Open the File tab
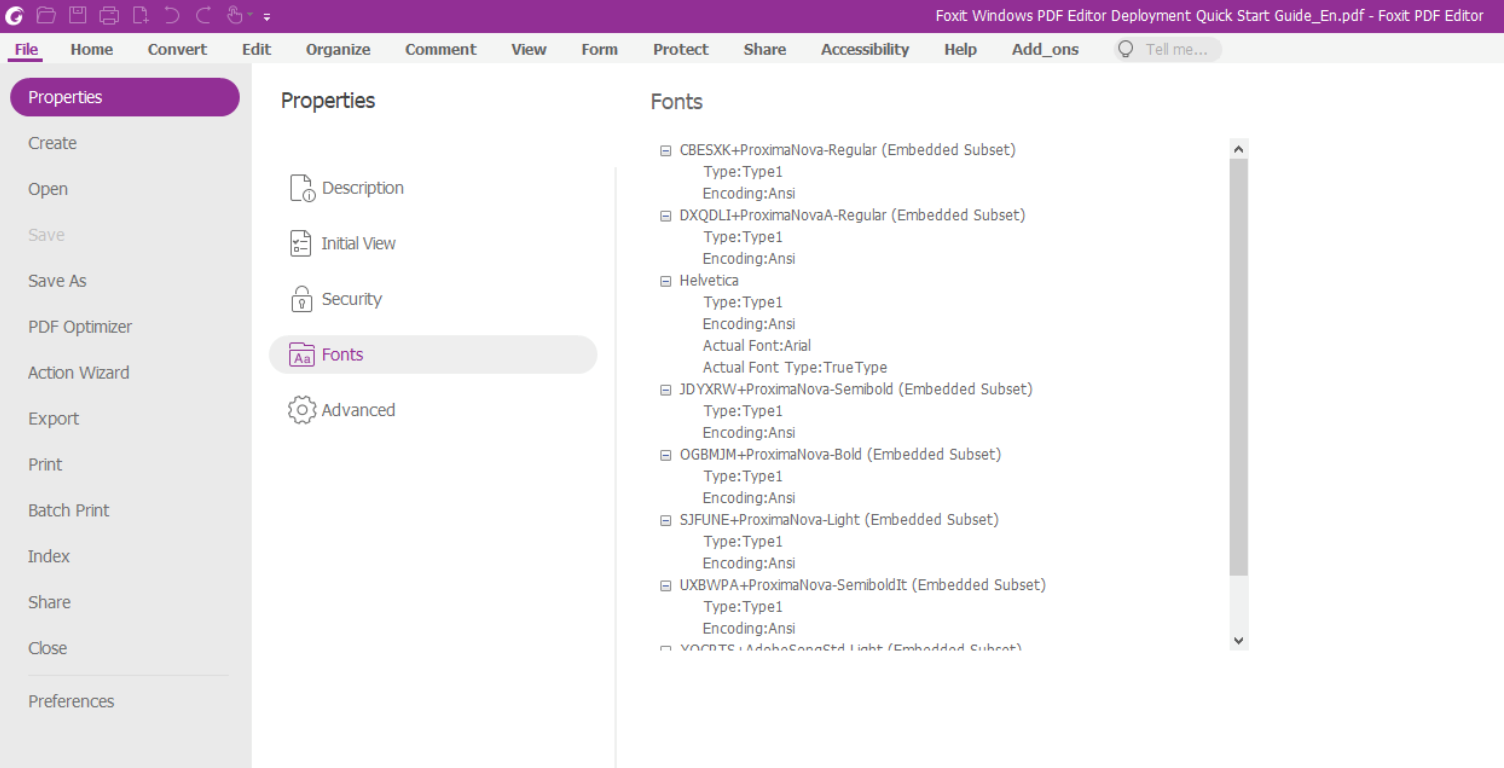The width and height of the screenshot is (1504, 768). pos(27,49)
